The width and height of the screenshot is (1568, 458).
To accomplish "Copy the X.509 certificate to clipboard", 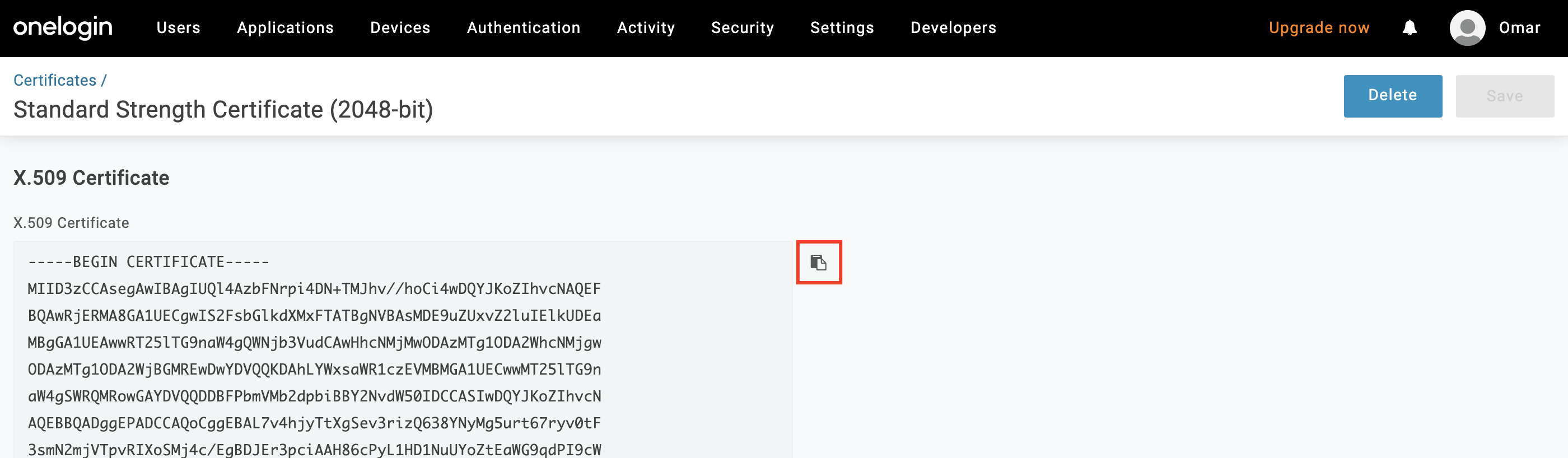I will point(818,262).
